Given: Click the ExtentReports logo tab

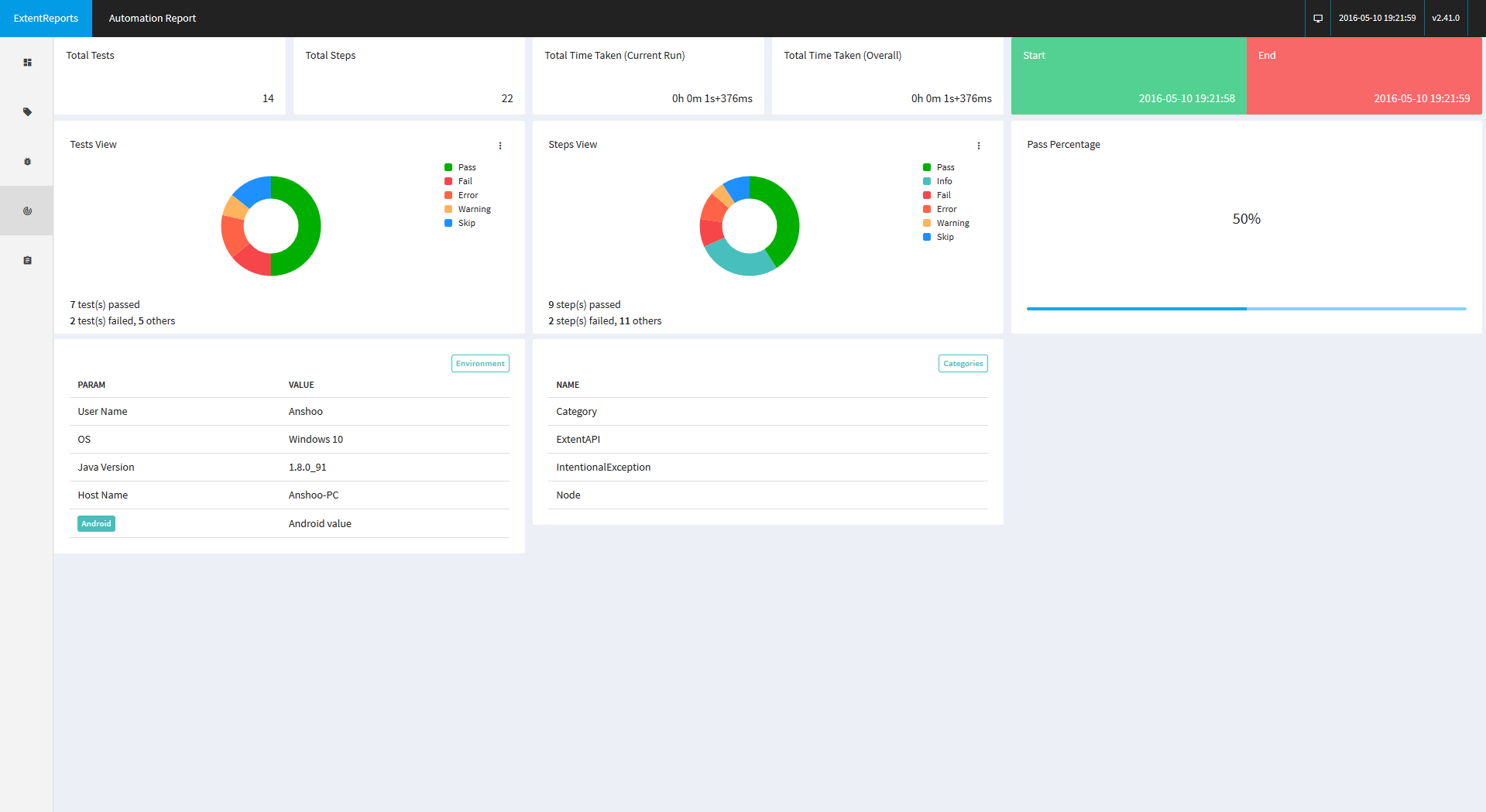Looking at the screenshot, I should [x=46, y=18].
